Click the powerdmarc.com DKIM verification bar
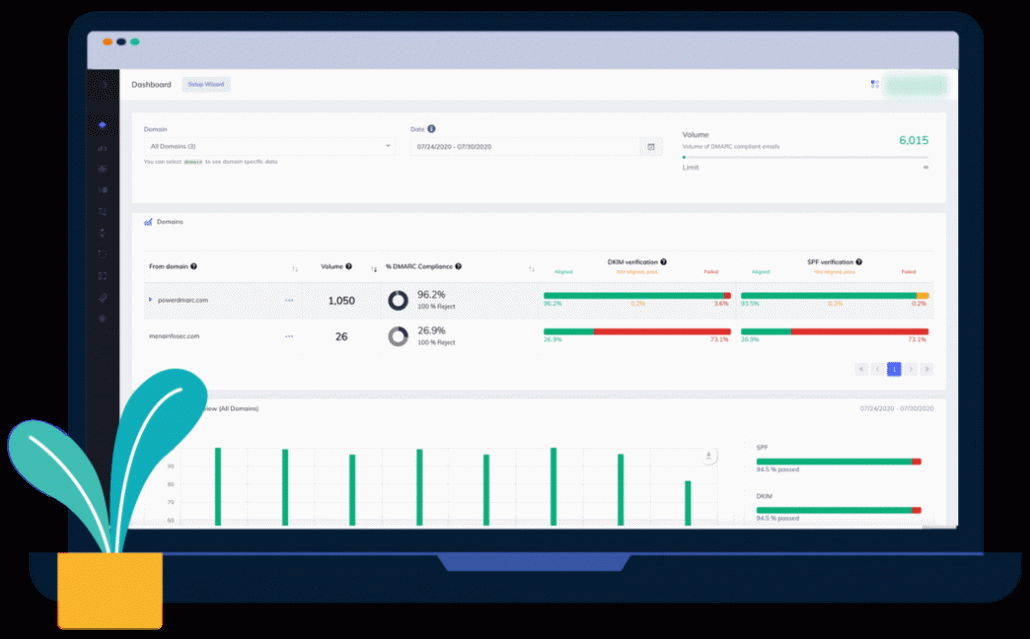The width and height of the screenshot is (1030, 639). (636, 296)
